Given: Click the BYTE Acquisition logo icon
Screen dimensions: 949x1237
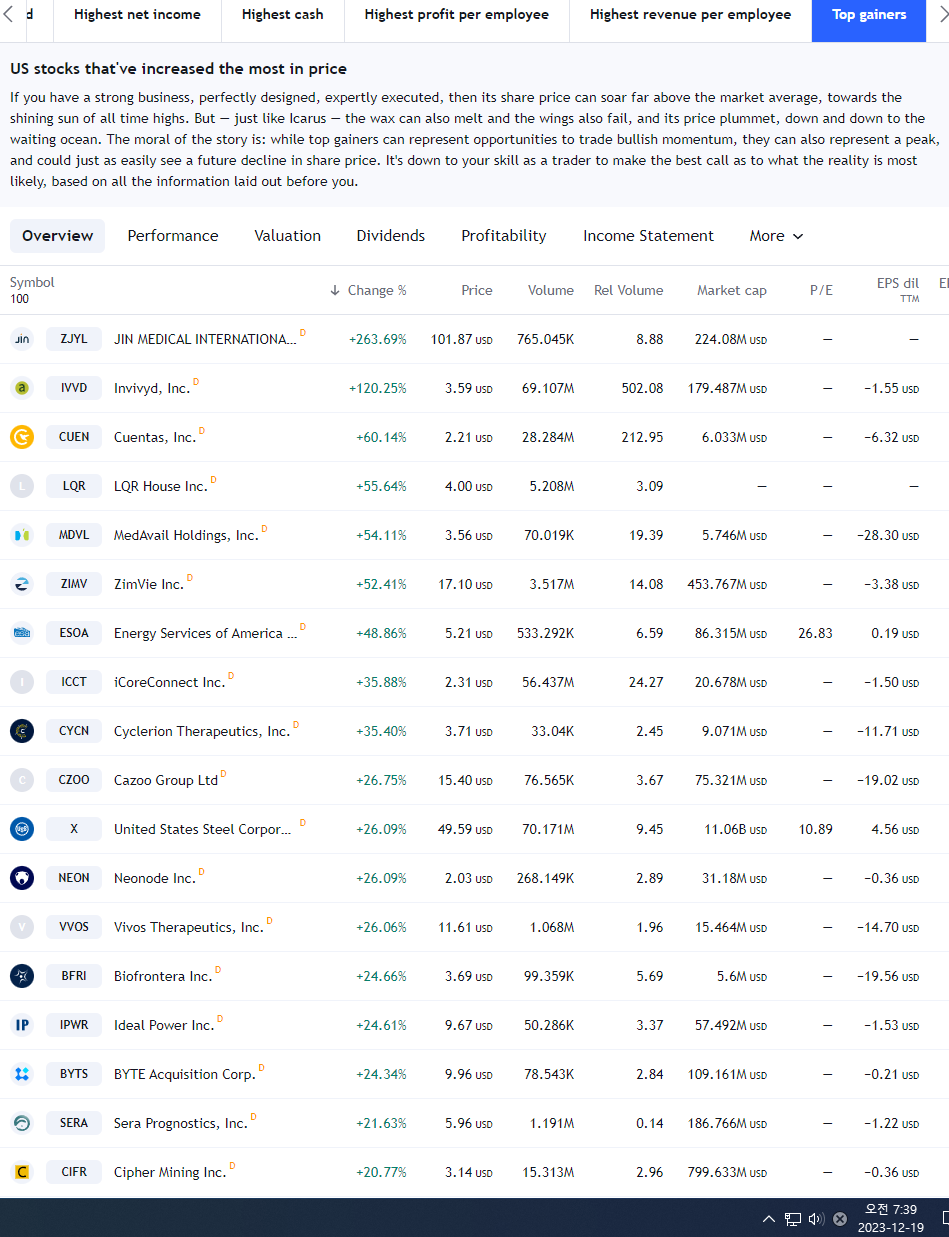Looking at the screenshot, I should pos(22,1074).
